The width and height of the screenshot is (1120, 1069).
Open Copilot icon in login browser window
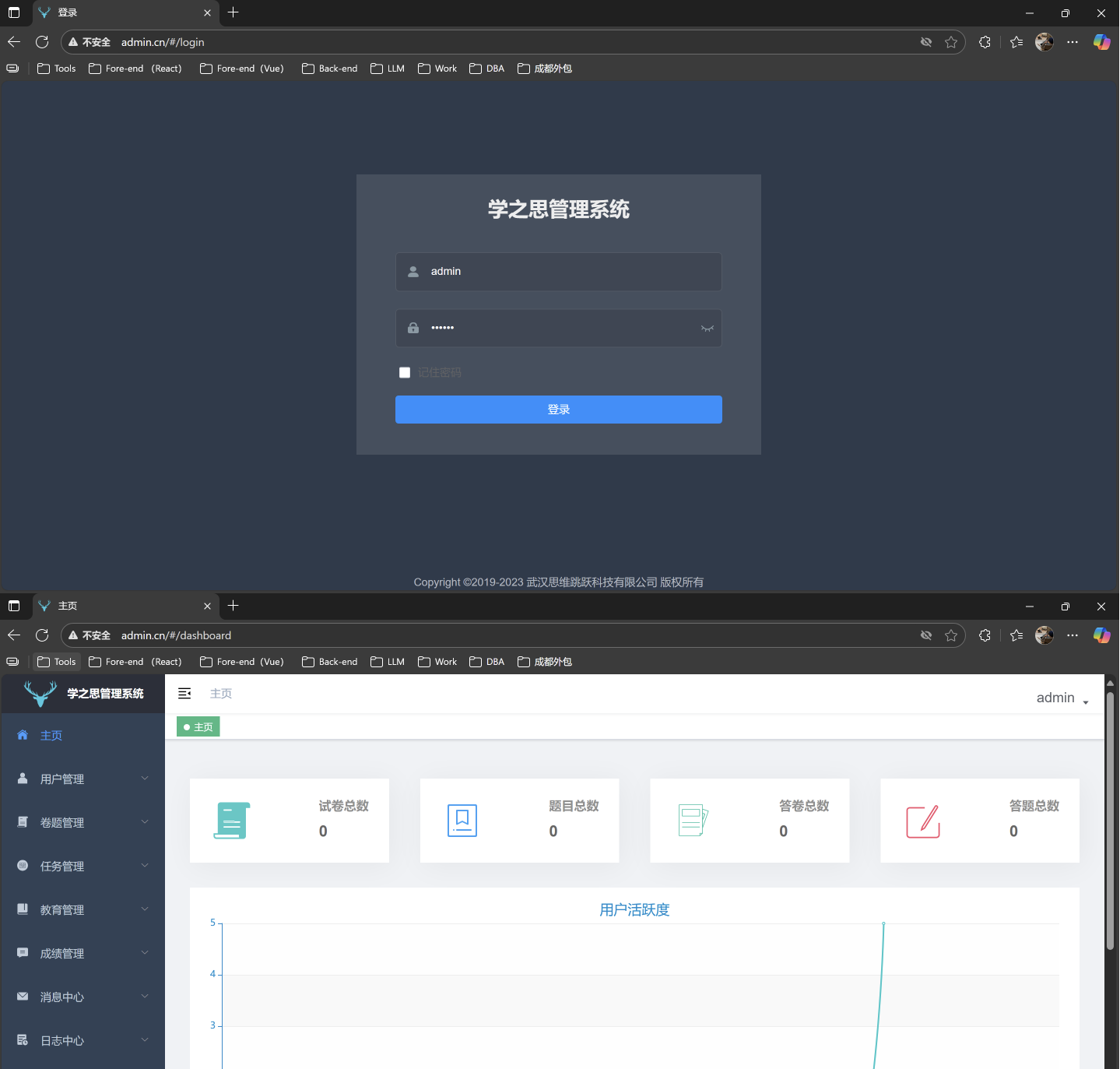click(1101, 42)
